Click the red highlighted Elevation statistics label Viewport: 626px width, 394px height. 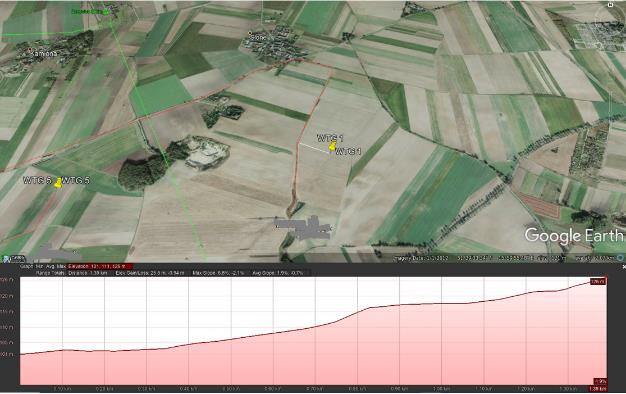(96, 266)
